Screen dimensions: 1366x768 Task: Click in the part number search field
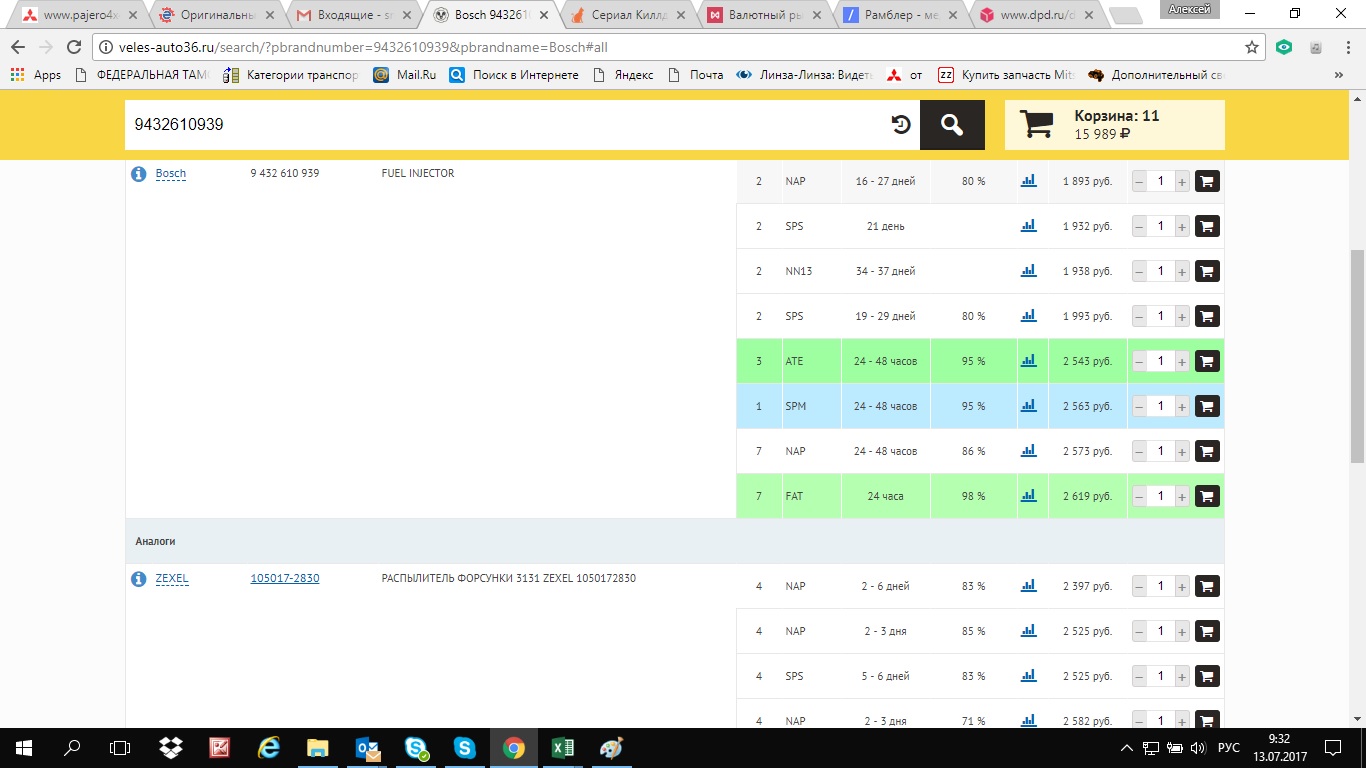point(500,125)
